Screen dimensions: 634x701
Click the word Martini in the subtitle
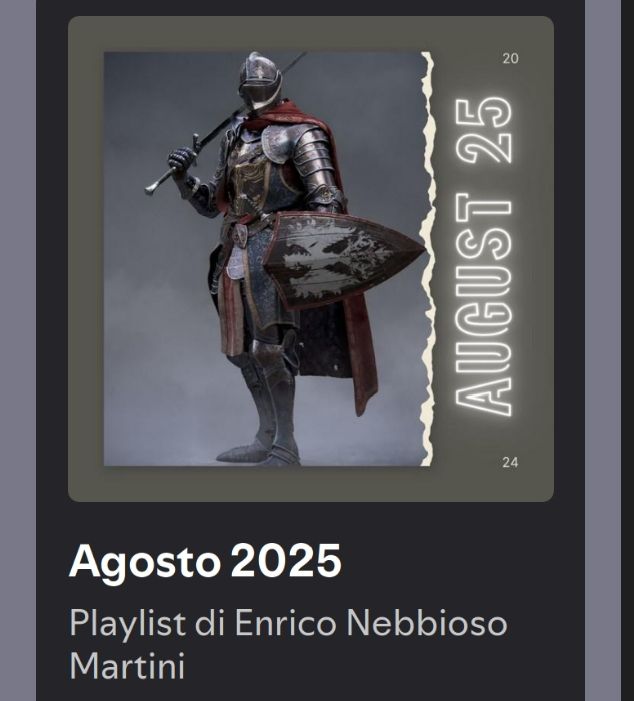click(x=127, y=666)
